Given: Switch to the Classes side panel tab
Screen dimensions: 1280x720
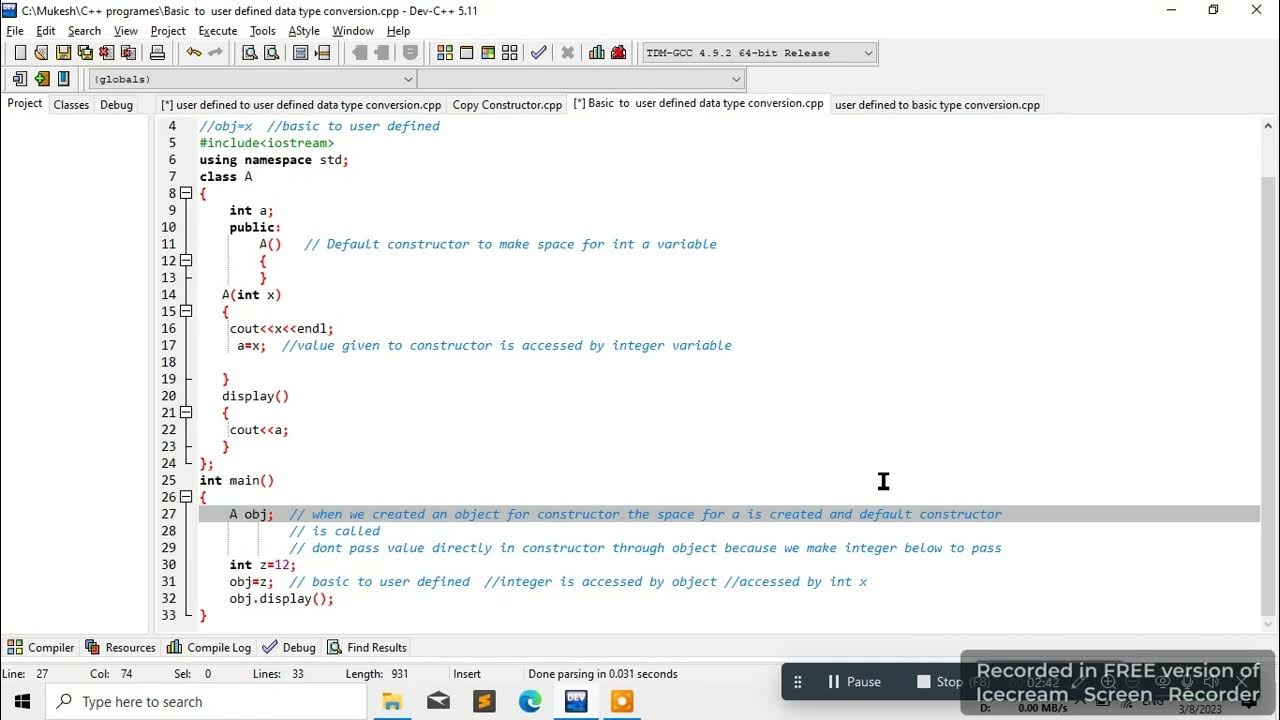Looking at the screenshot, I should pos(71,104).
